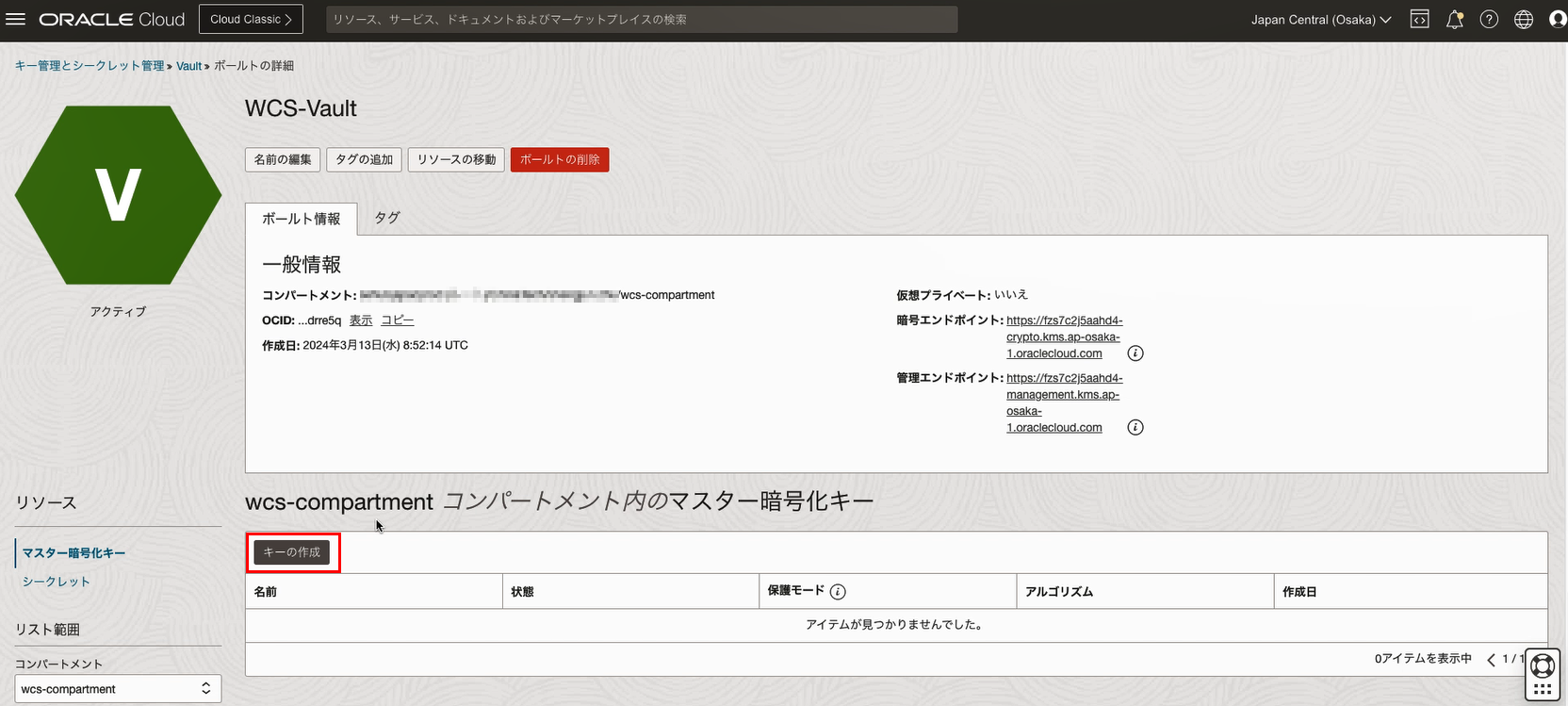
Task: Open the wcs-compartment compartment selector
Action: 118,689
